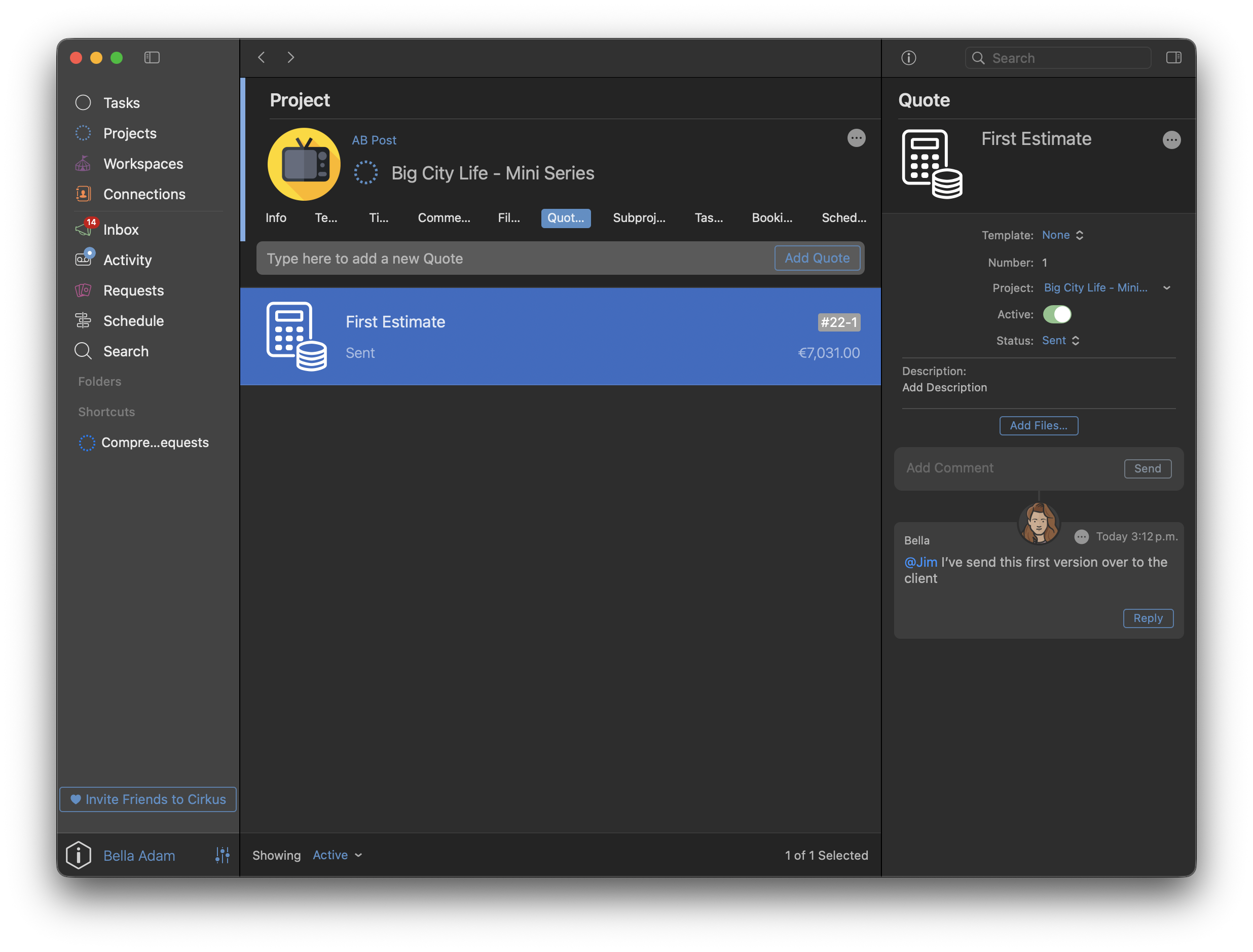
Task: Toggle the Active switch off
Action: pos(1056,314)
